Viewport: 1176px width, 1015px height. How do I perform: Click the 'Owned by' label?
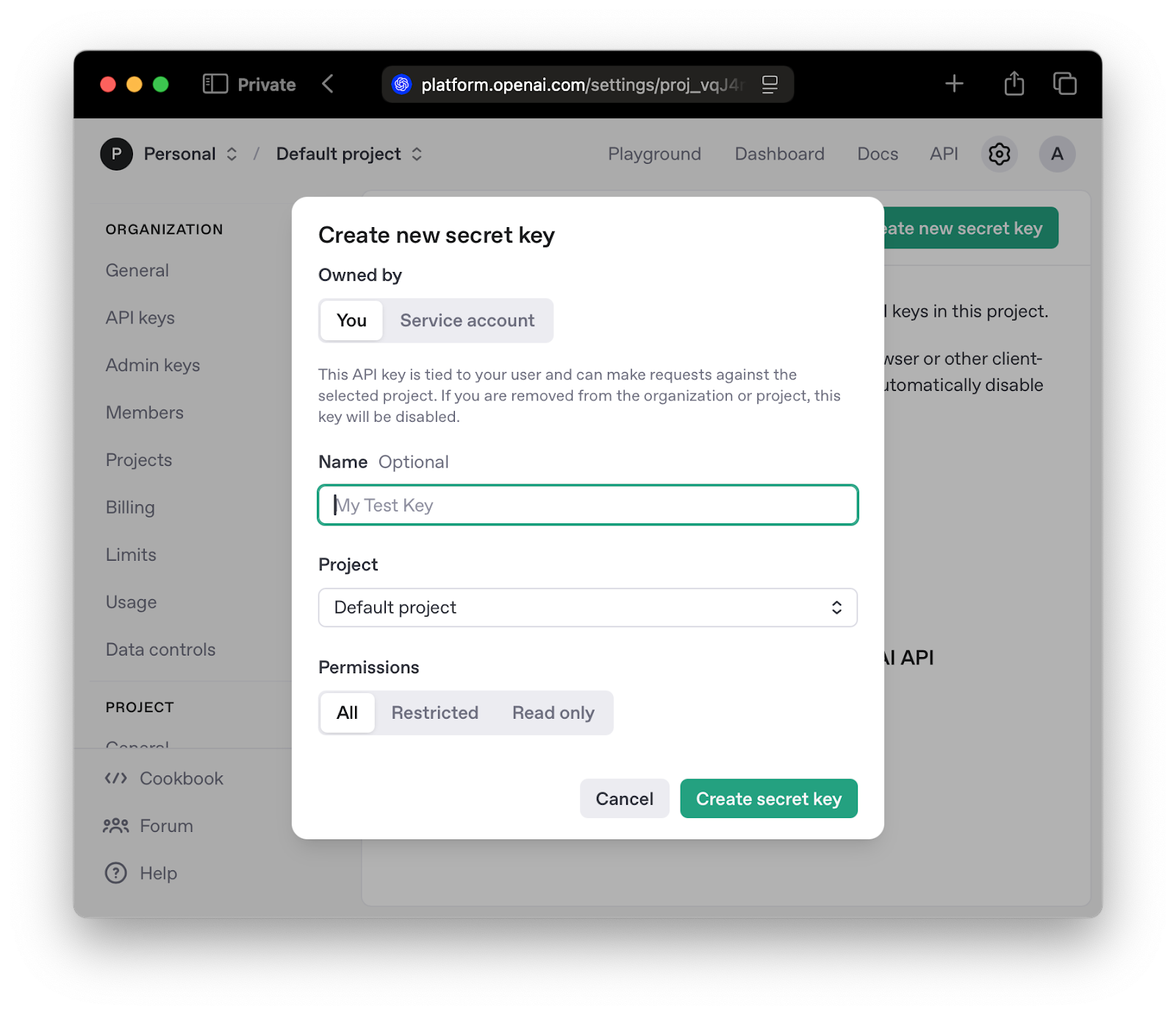(x=360, y=275)
